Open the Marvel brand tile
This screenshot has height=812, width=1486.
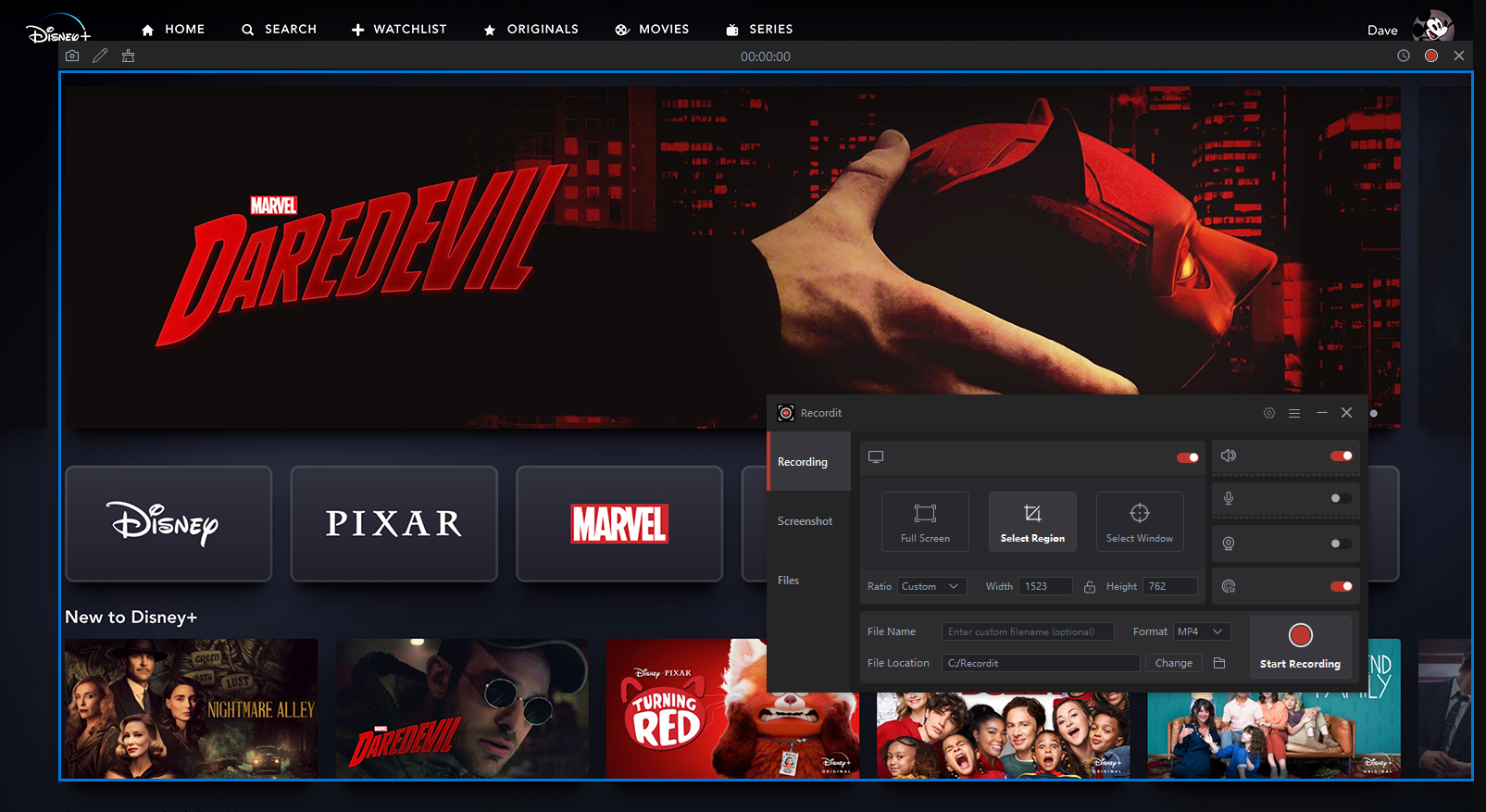pos(619,524)
